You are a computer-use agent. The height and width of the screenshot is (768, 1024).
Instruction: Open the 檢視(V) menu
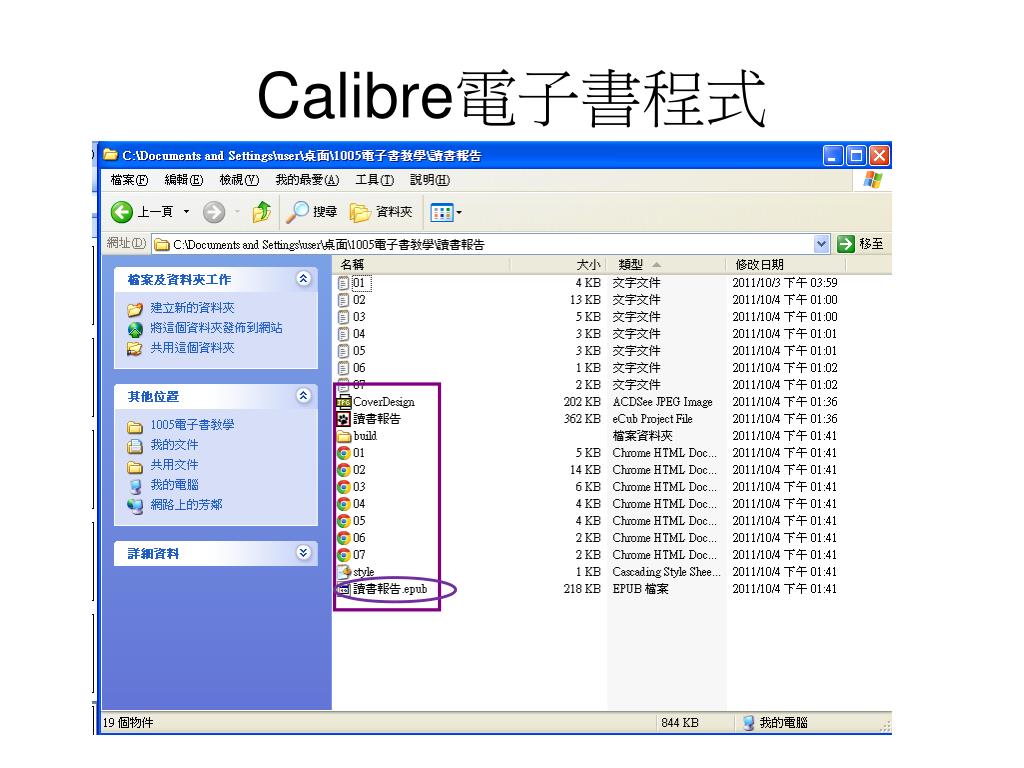click(239, 180)
